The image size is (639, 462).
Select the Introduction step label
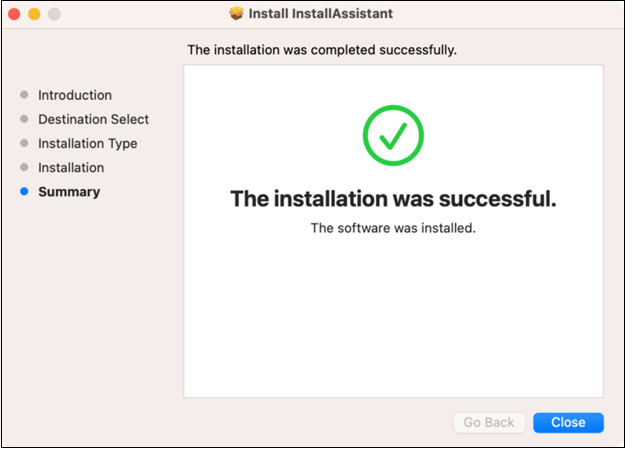click(x=75, y=96)
